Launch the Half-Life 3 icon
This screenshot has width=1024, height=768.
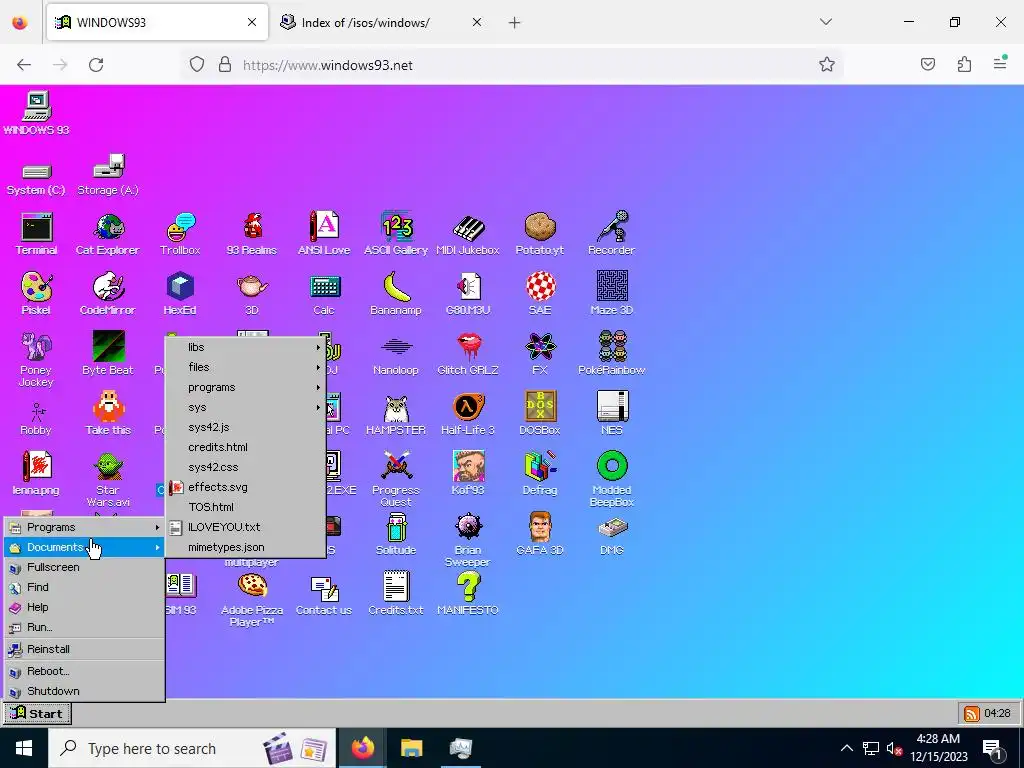click(x=468, y=413)
